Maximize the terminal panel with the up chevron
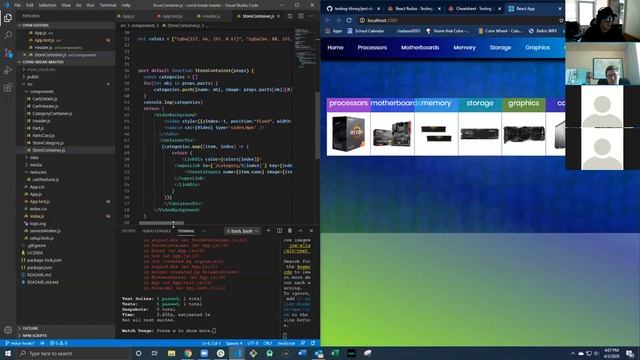640x360 pixels. point(300,231)
